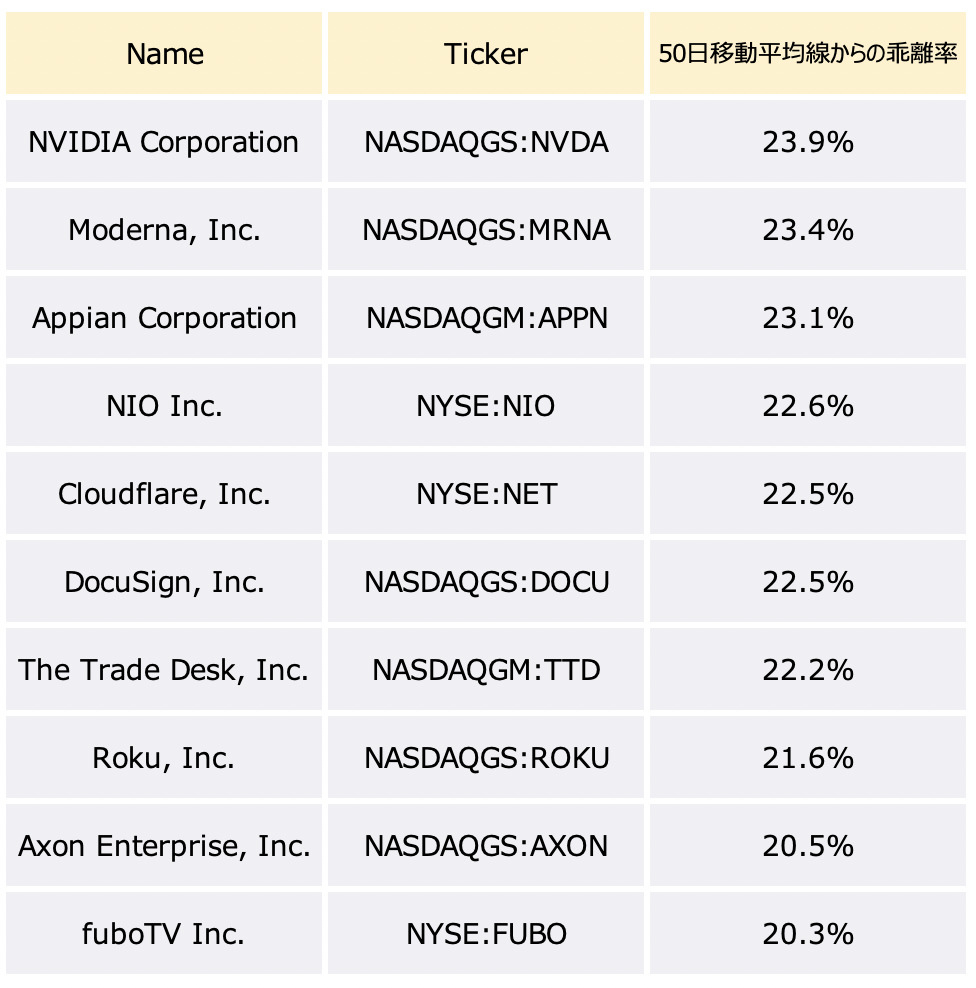The image size is (976, 988).
Task: Click the NASDAQGM:TTD ticker cell
Action: click(486, 669)
